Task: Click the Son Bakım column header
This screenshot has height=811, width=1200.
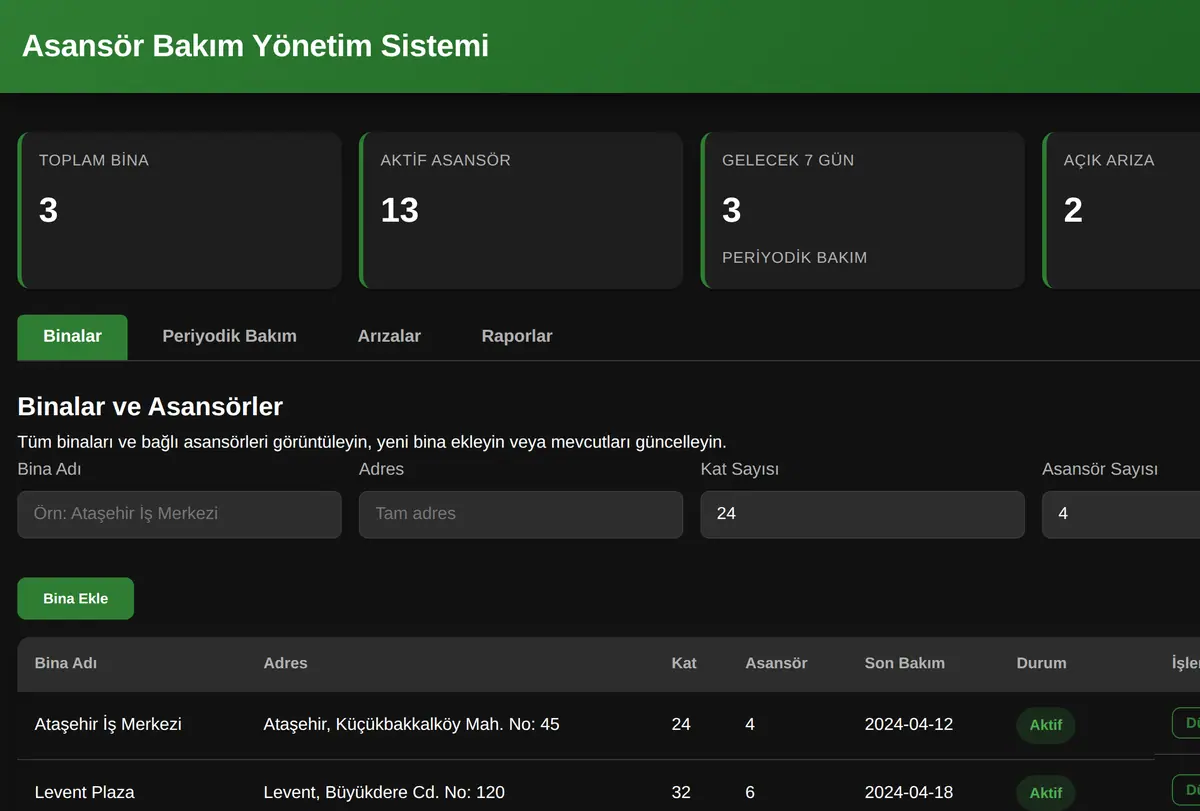Action: point(905,663)
